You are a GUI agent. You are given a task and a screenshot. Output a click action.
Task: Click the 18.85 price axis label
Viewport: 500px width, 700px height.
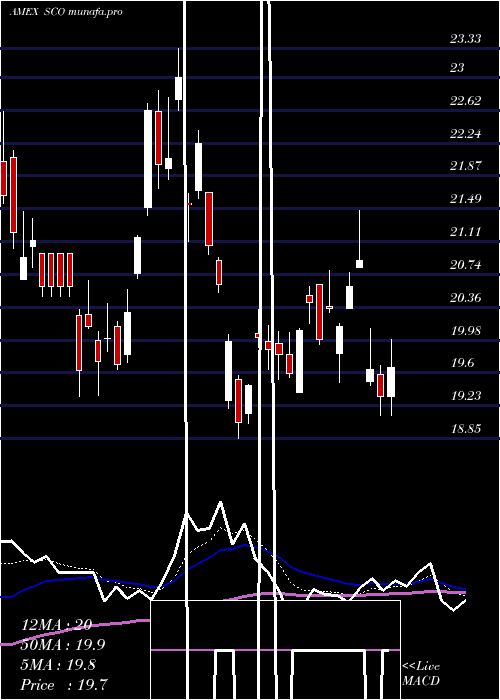465,429
